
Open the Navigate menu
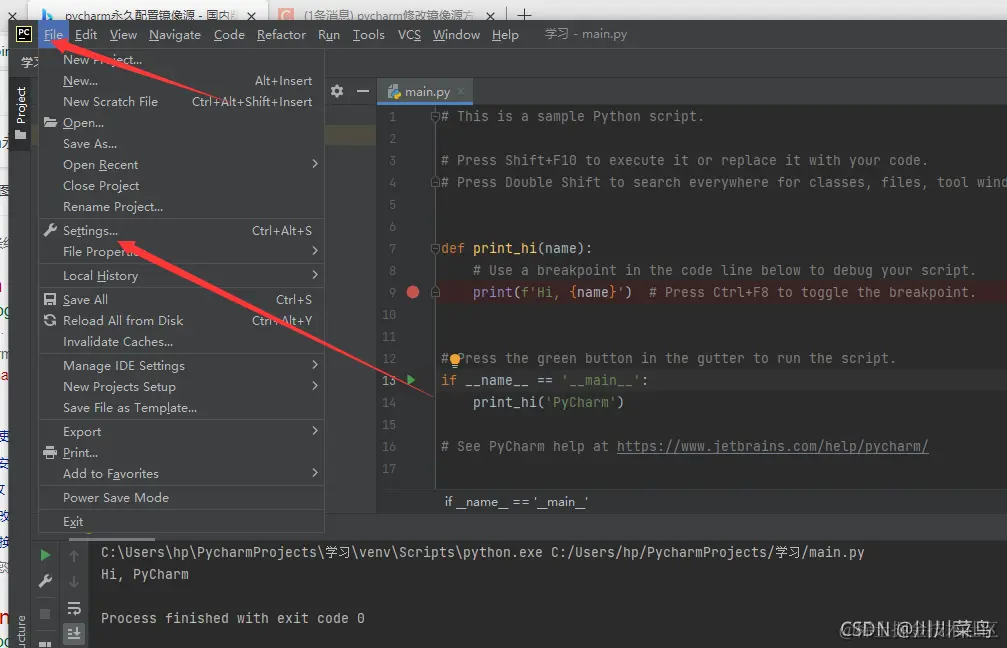point(175,35)
